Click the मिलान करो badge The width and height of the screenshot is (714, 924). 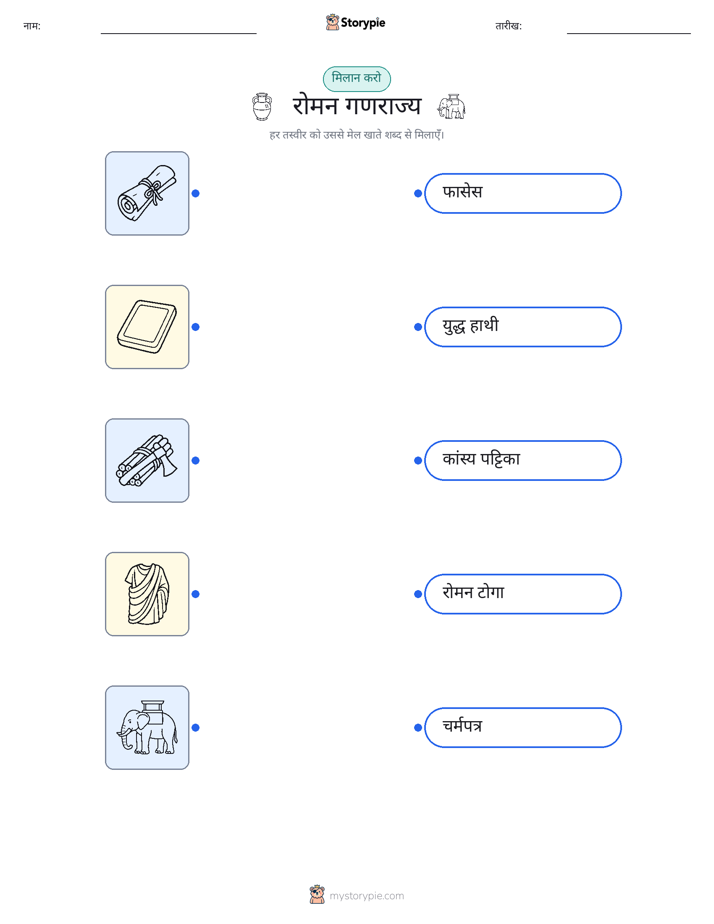point(356,78)
